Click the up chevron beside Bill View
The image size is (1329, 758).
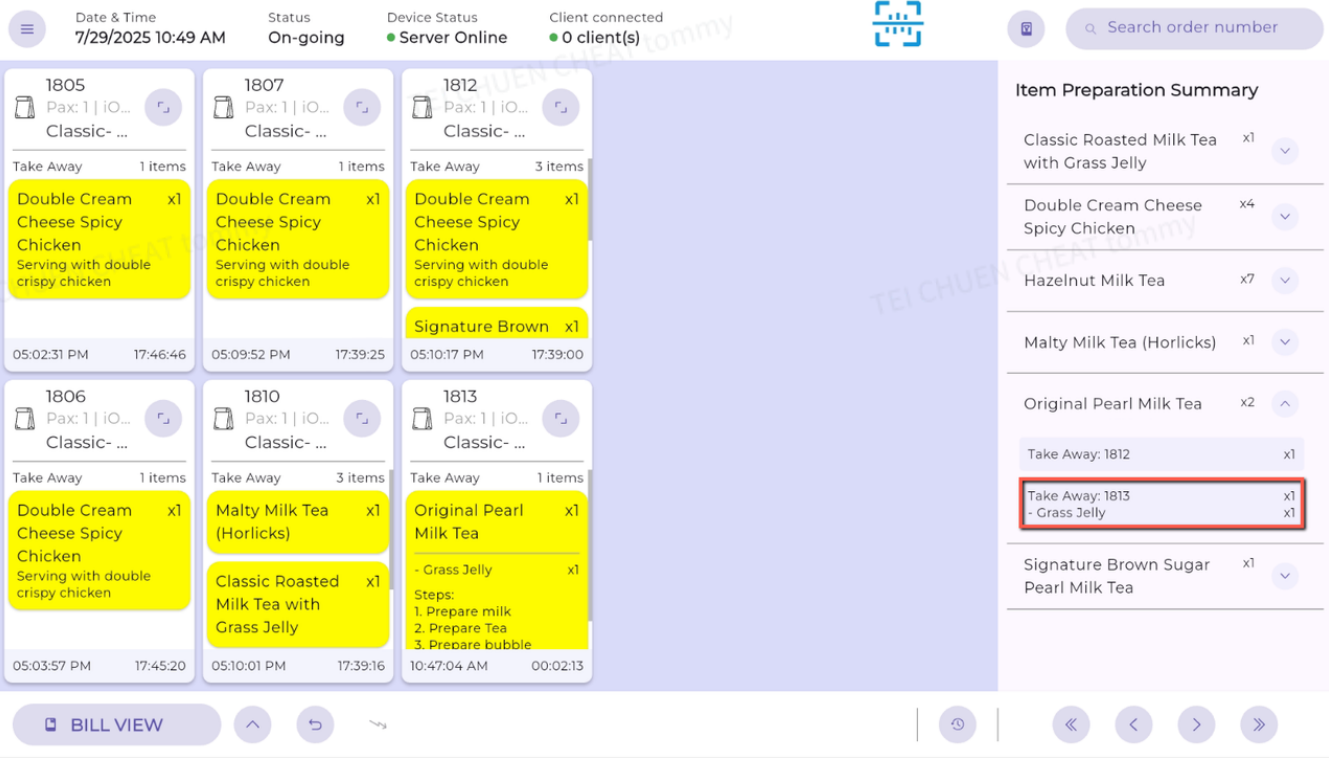252,725
